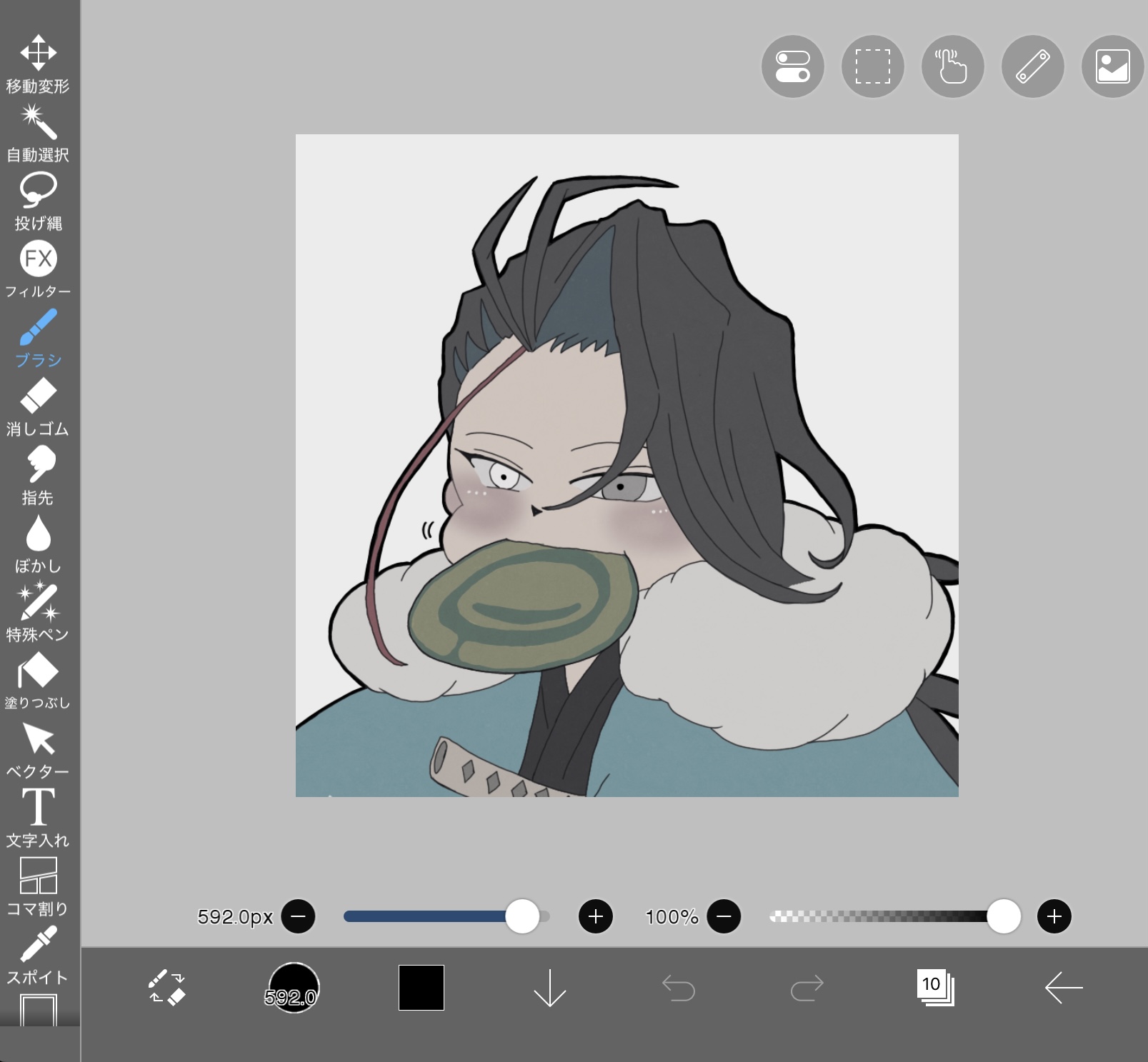Image resolution: width=1148 pixels, height=1062 pixels.
Task: Collapse toolbar with the down arrow
Action: click(x=549, y=988)
